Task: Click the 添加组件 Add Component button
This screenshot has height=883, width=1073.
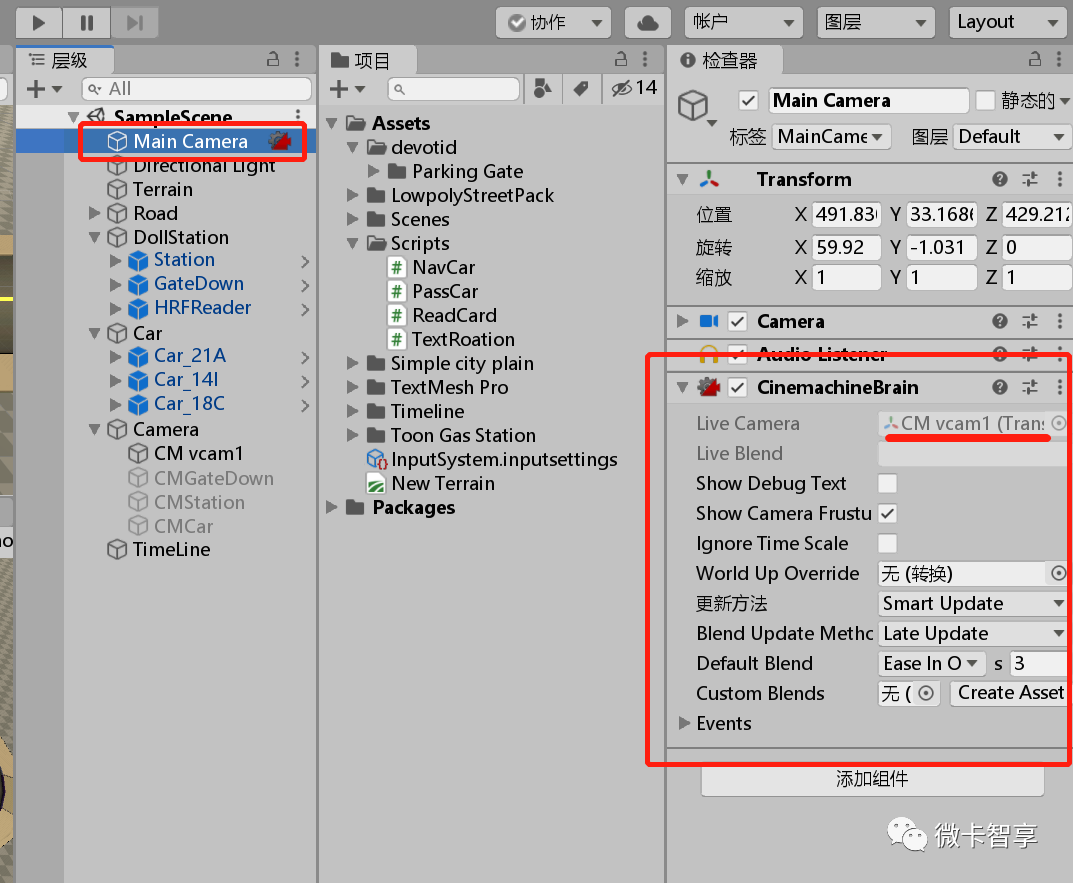Action: point(872,779)
